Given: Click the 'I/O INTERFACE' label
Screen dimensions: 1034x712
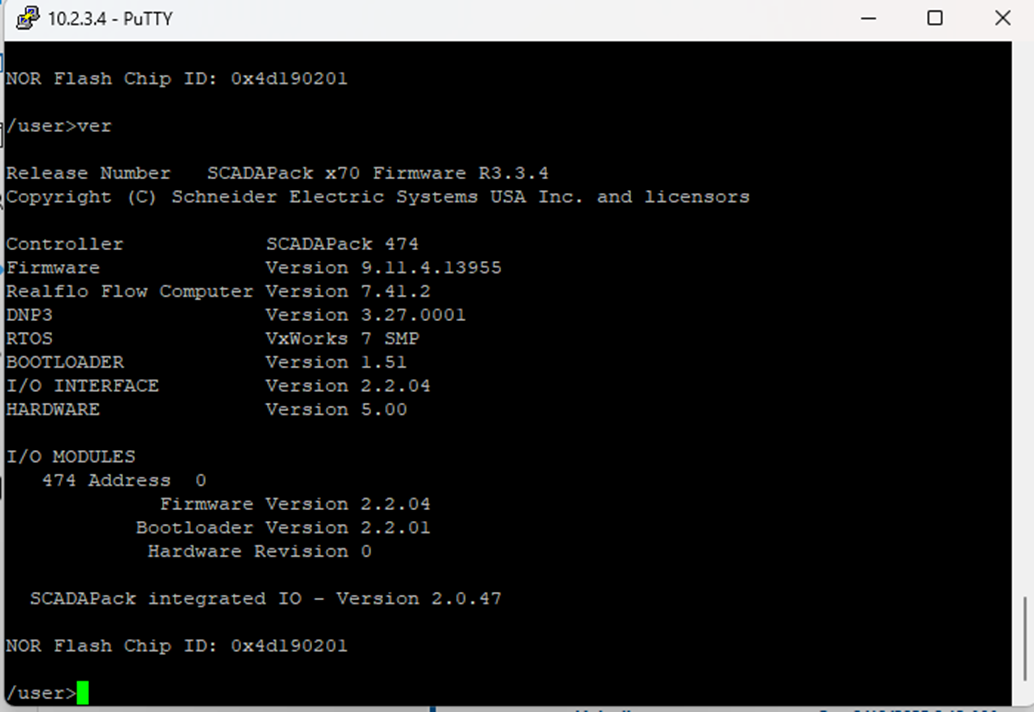Looking at the screenshot, I should [x=82, y=386].
